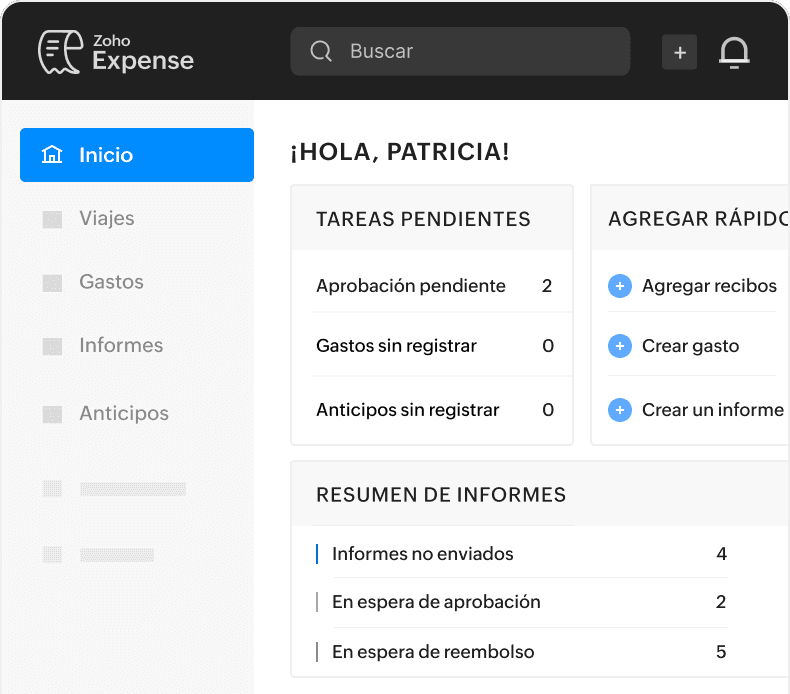The height and width of the screenshot is (694, 790).
Task: Click count 0 next to Anticipos sin registrar
Action: point(548,410)
